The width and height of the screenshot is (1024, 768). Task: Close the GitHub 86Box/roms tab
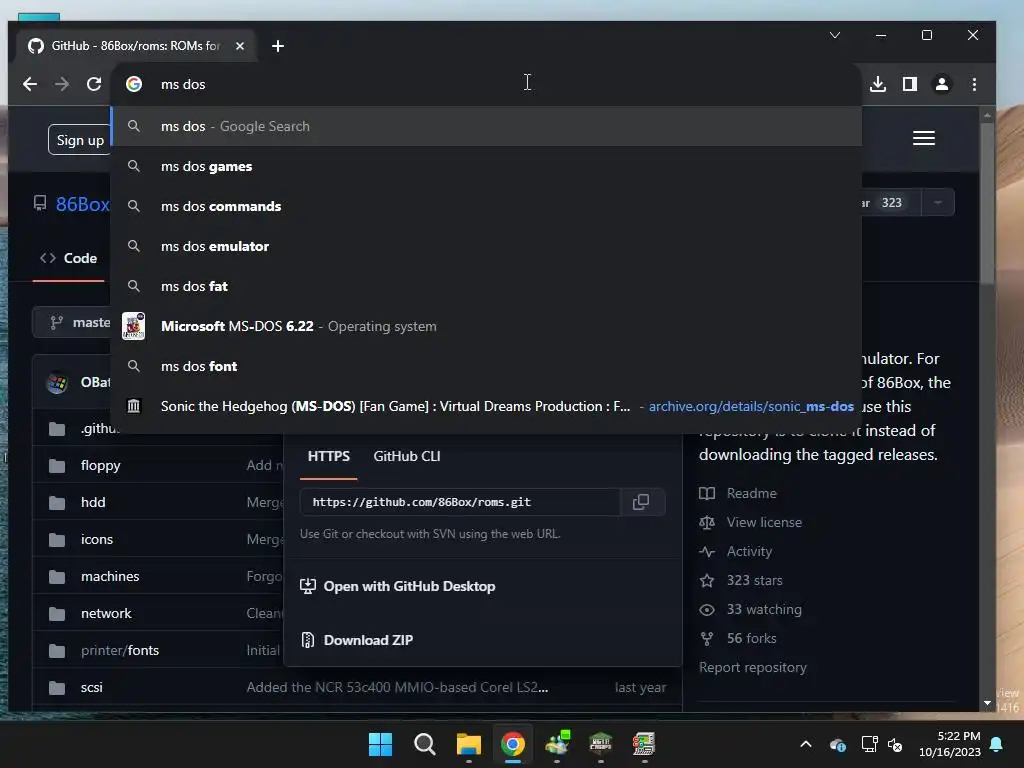pyautogui.click(x=240, y=46)
